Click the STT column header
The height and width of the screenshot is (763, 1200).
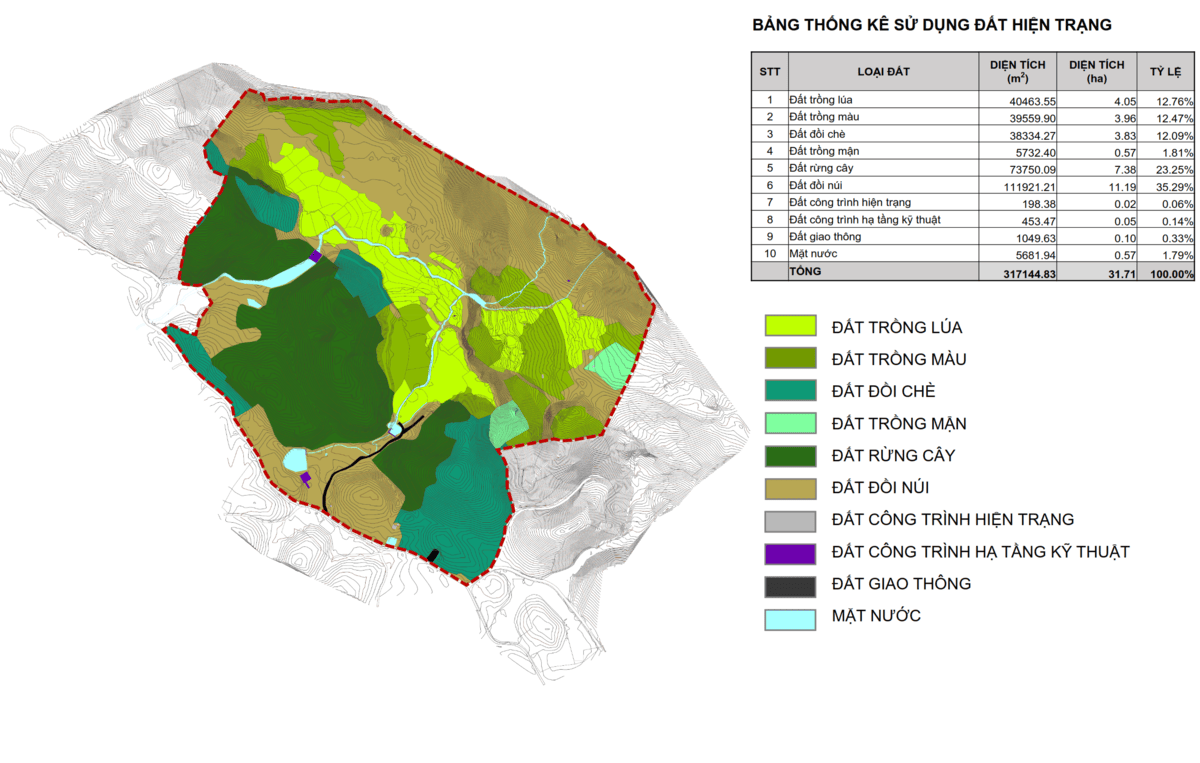(770, 71)
